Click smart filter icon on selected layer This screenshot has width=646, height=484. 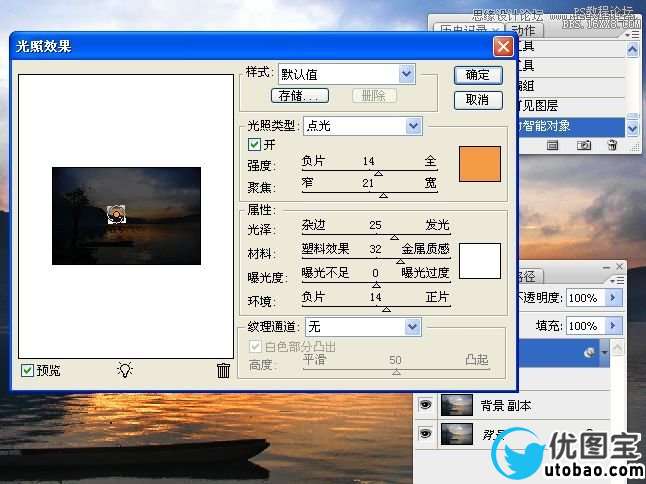click(590, 352)
